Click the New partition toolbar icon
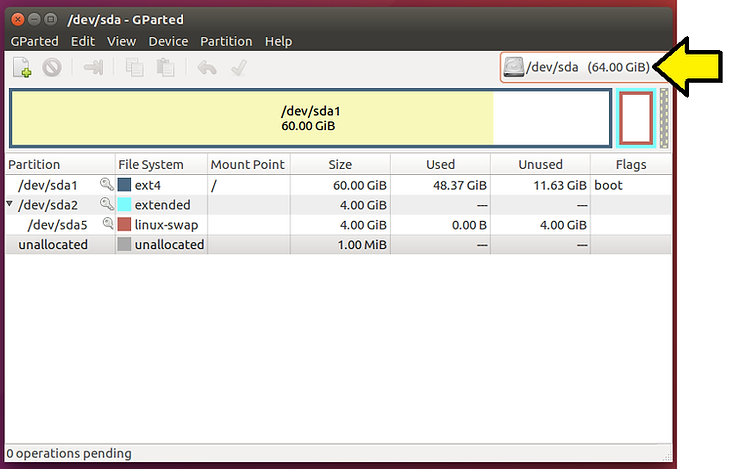 [22, 68]
